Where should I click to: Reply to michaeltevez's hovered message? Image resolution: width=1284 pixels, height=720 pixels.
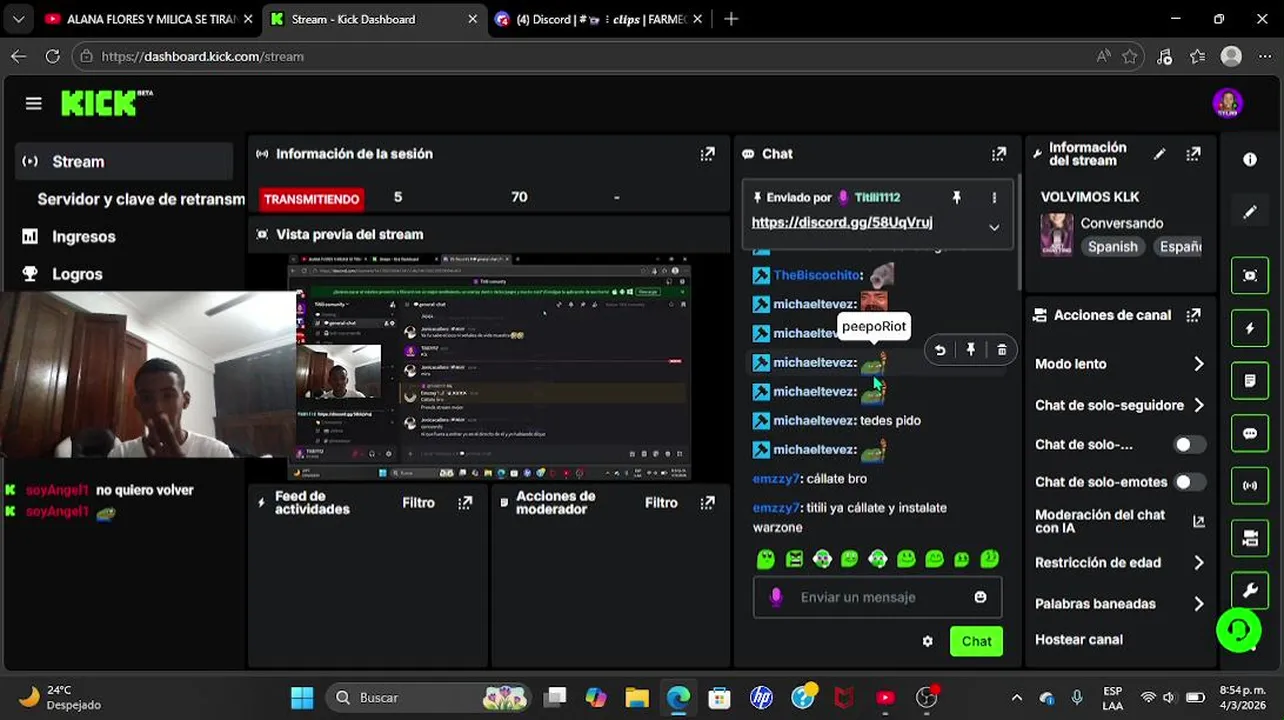[940, 350]
